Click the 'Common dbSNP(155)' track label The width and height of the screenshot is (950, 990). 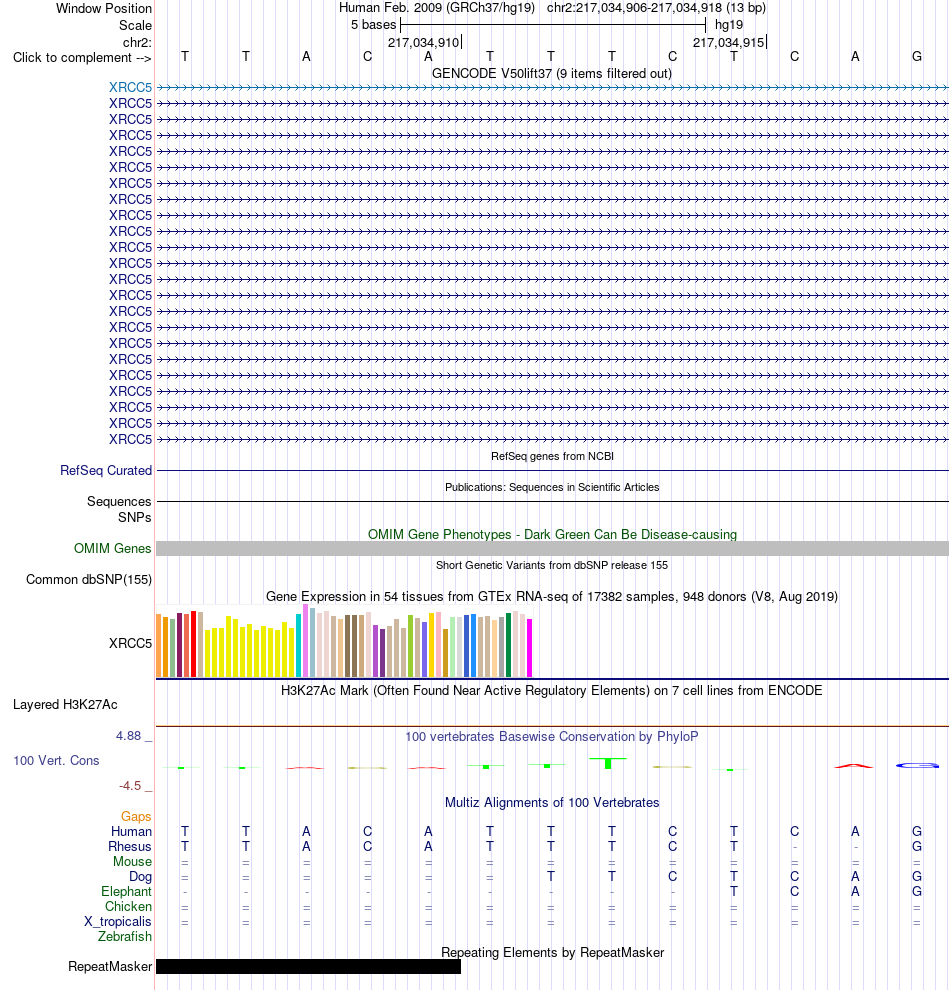pyautogui.click(x=89, y=579)
